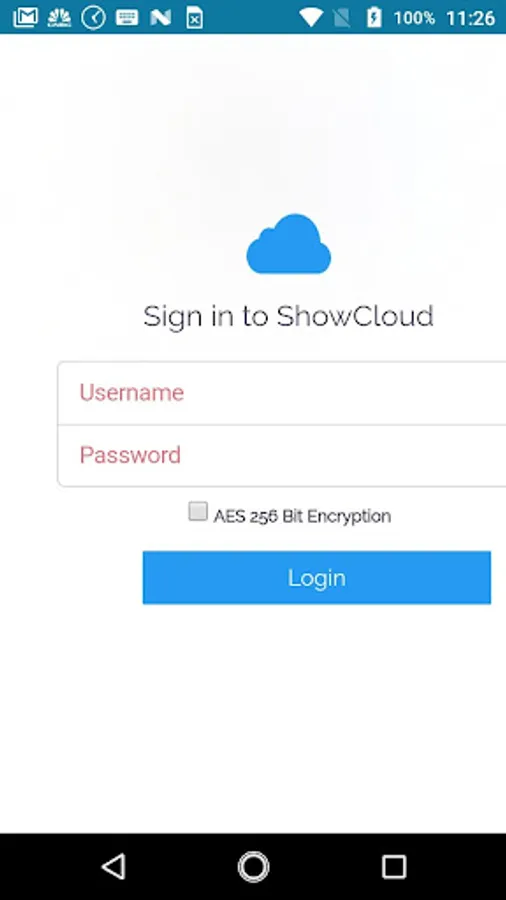Image resolution: width=506 pixels, height=900 pixels.
Task: Click the AES 256 Bit Encryption label
Action: point(302,517)
